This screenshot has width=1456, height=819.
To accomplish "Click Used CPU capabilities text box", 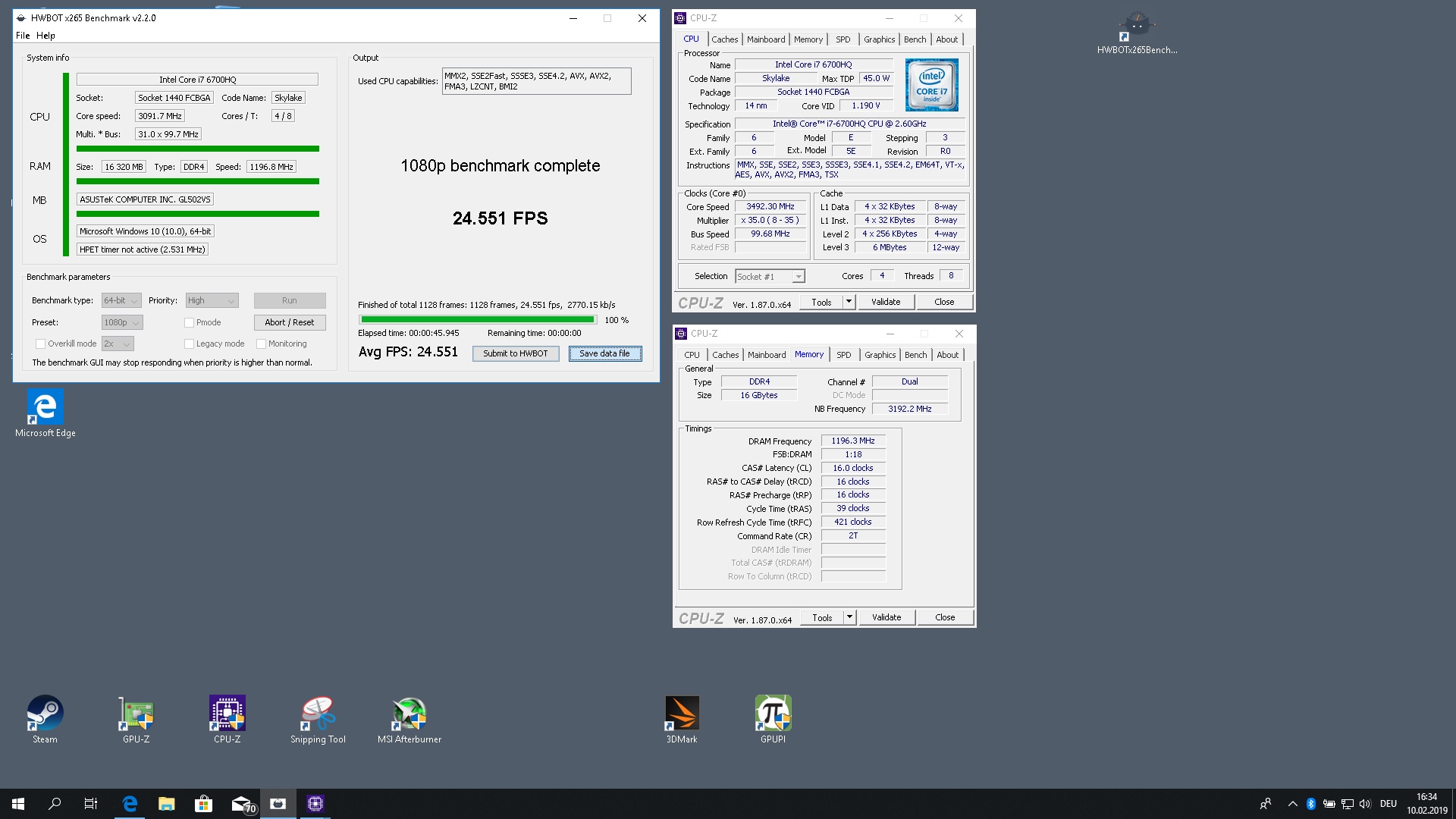I will coord(536,81).
